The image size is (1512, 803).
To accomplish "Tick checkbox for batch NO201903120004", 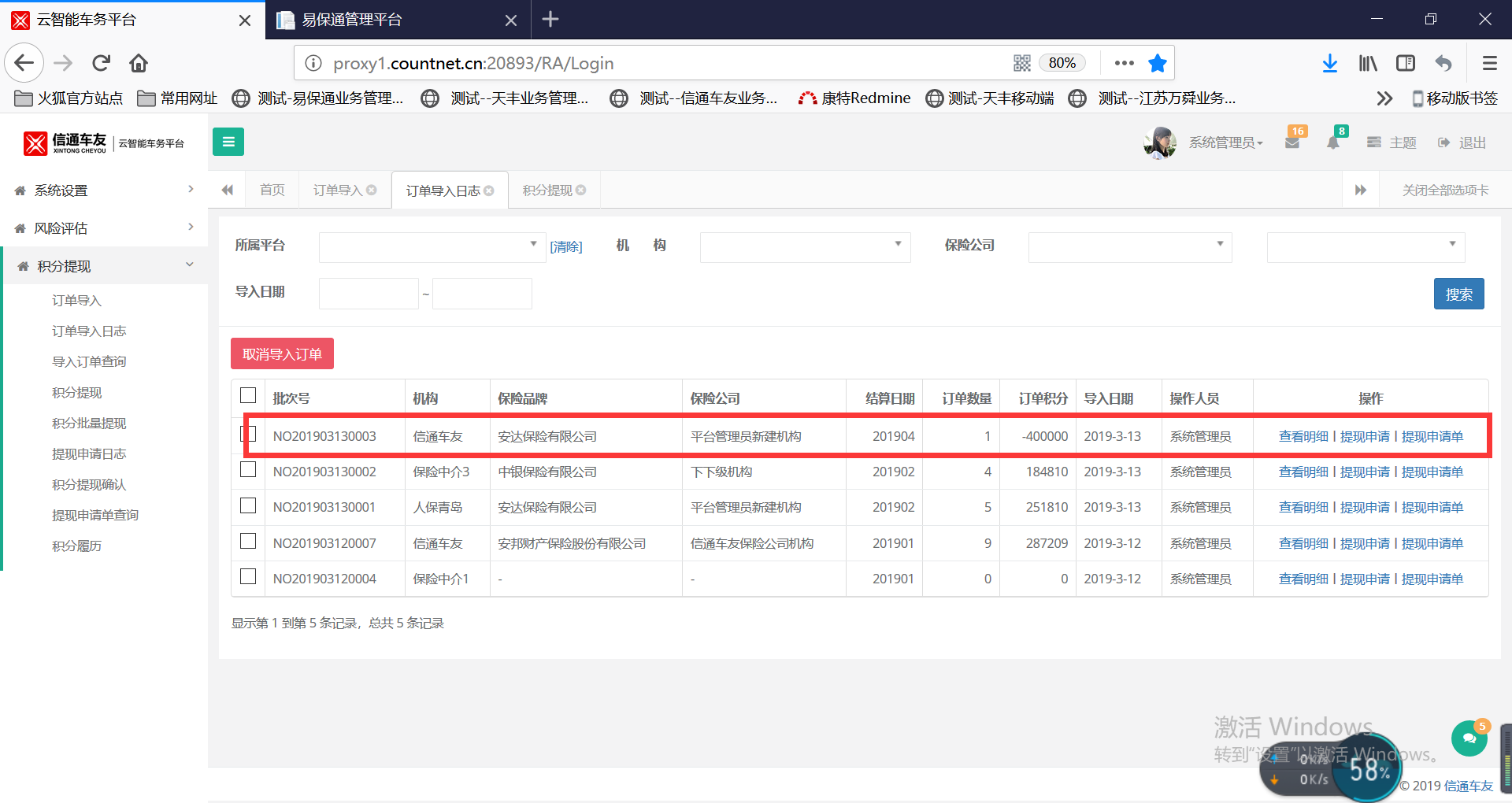I will point(248,576).
